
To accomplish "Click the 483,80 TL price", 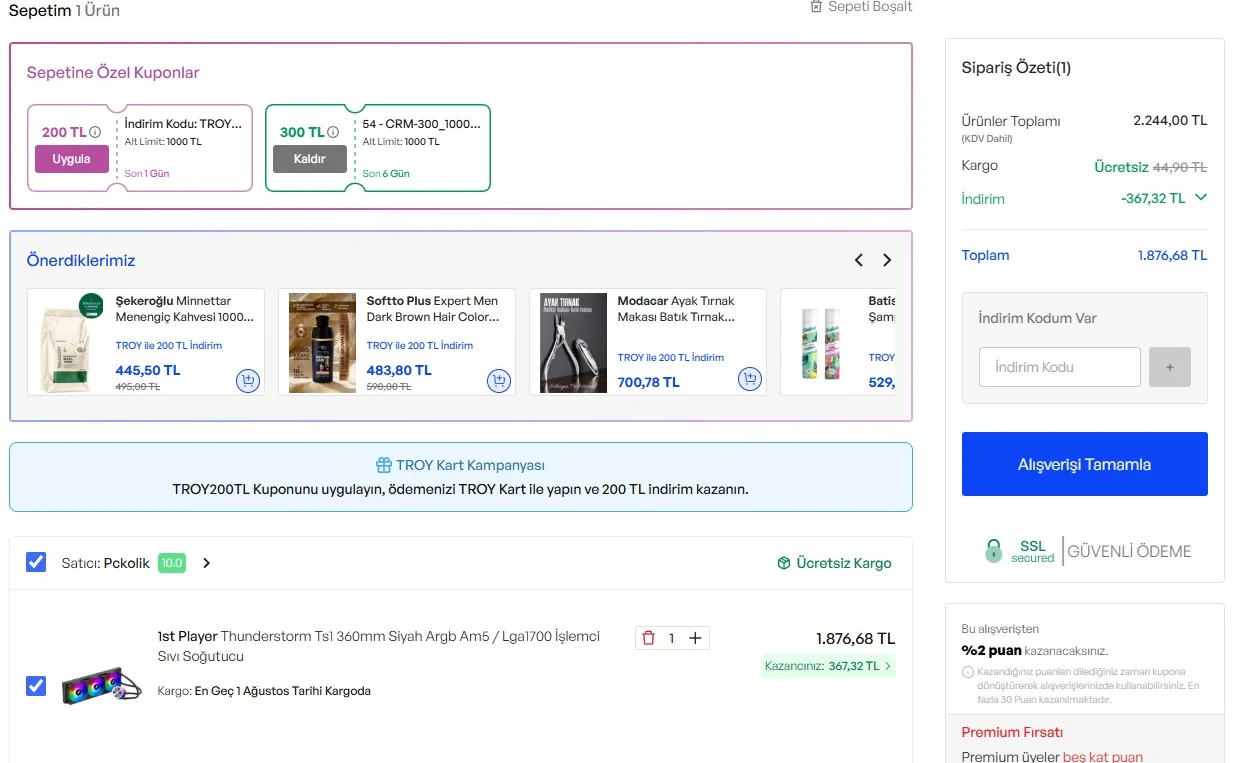I will [x=399, y=370].
